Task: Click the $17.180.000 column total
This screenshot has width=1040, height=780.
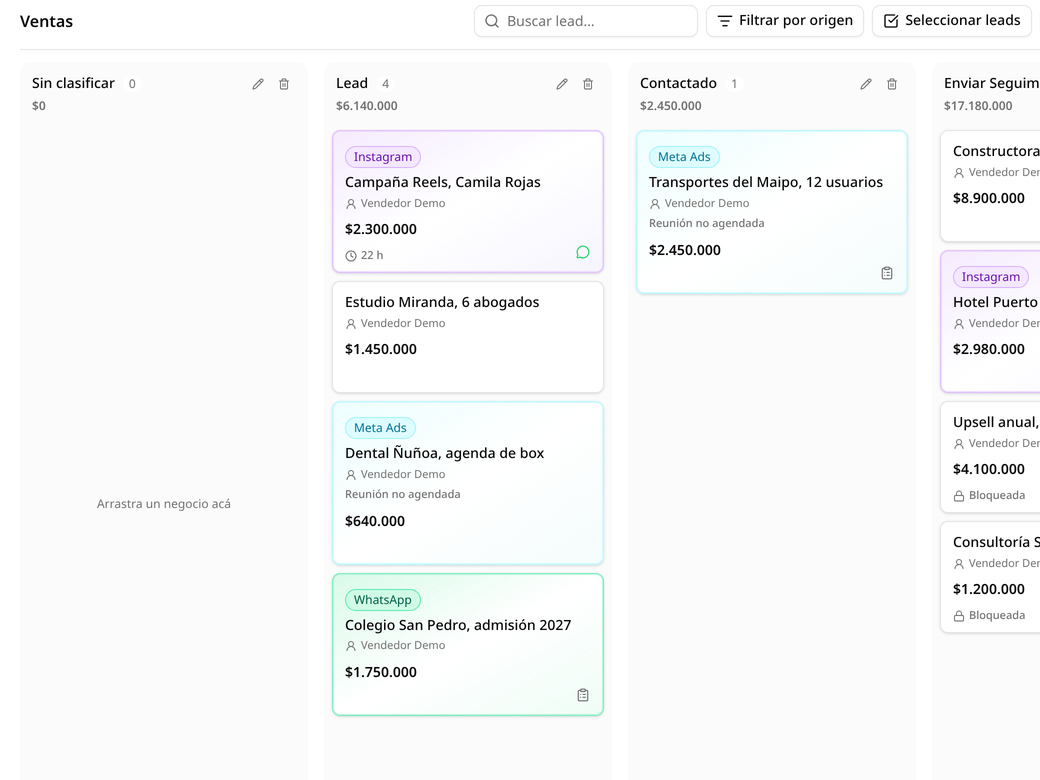Action: pos(978,105)
